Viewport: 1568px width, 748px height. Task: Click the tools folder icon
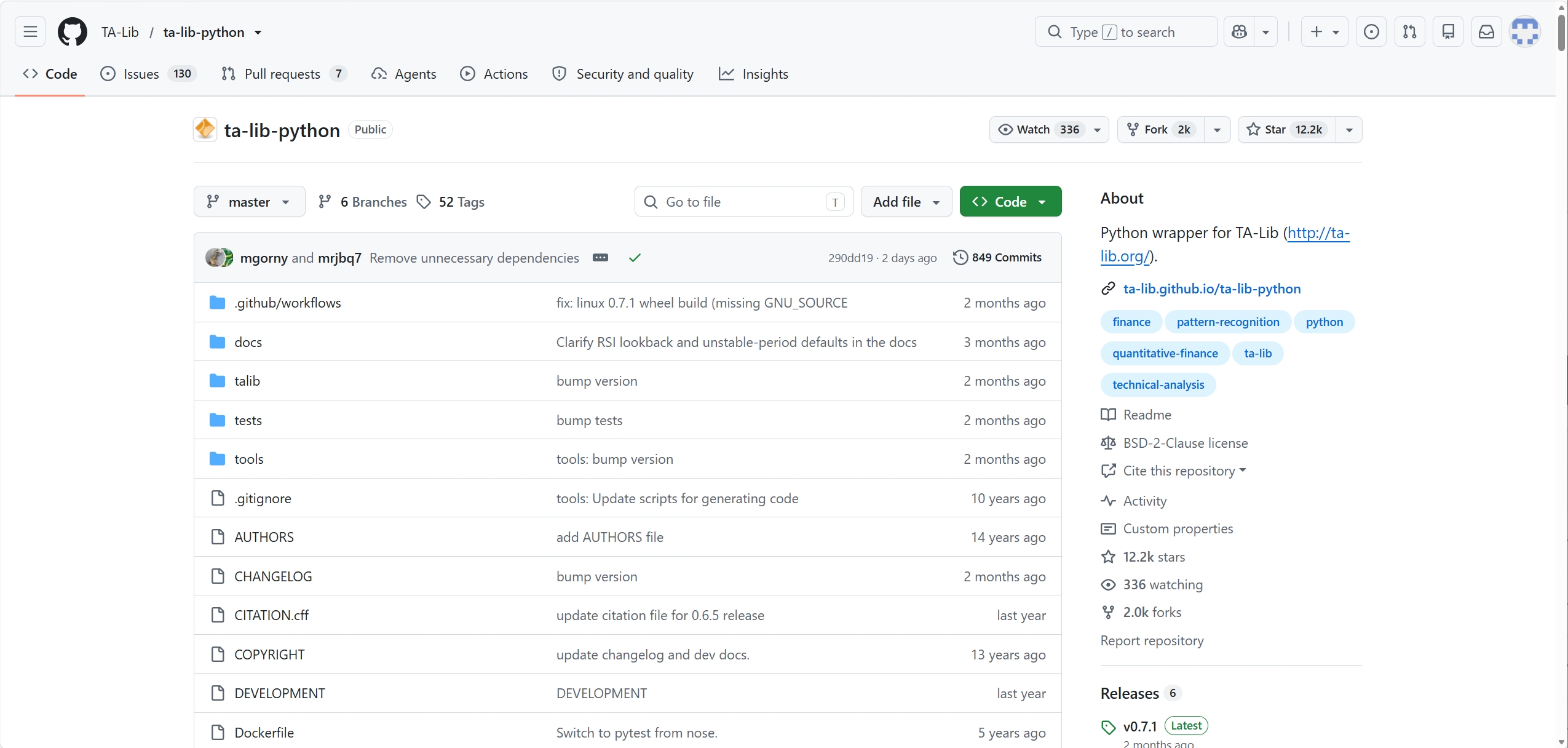pos(217,458)
